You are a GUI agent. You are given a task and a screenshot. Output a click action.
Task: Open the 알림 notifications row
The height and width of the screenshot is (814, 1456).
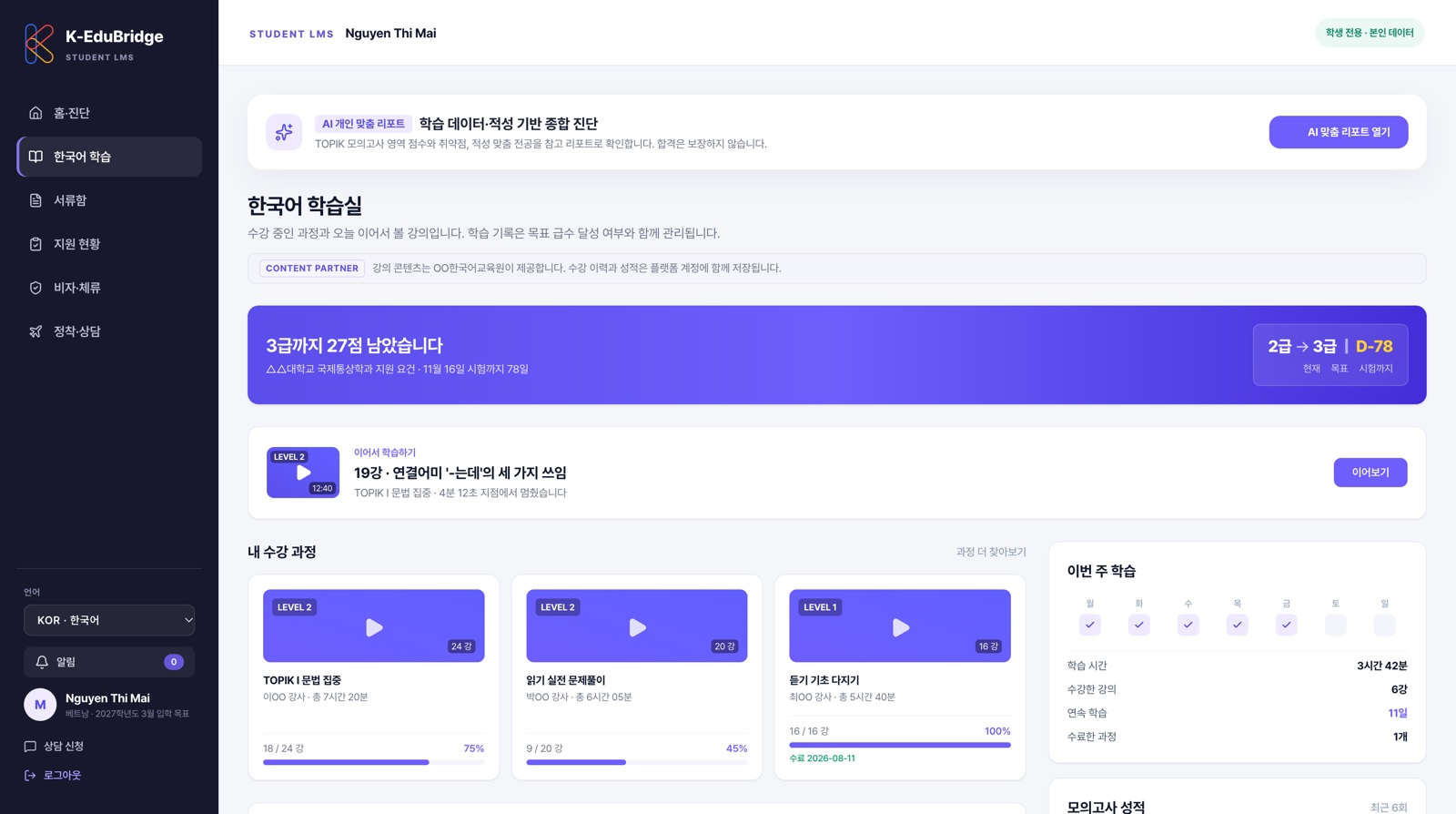pyautogui.click(x=109, y=662)
